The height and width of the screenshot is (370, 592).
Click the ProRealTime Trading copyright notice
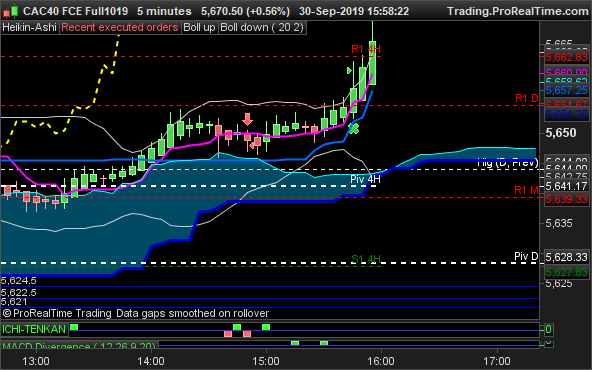point(136,313)
